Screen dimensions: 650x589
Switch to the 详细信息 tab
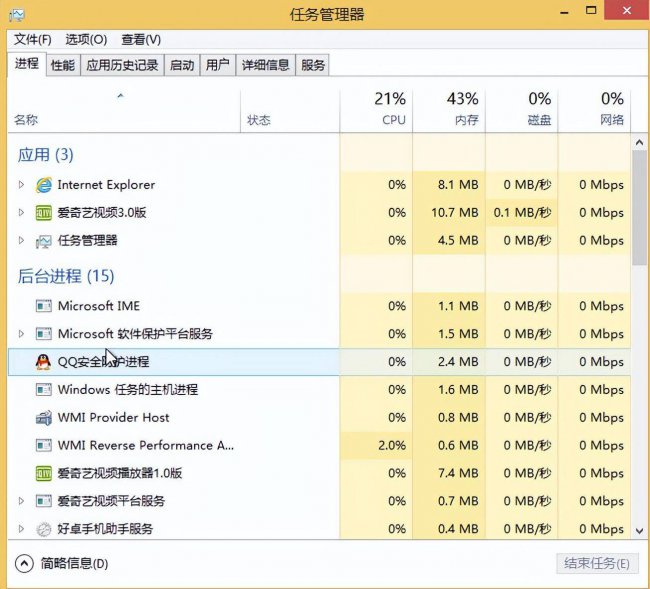265,65
